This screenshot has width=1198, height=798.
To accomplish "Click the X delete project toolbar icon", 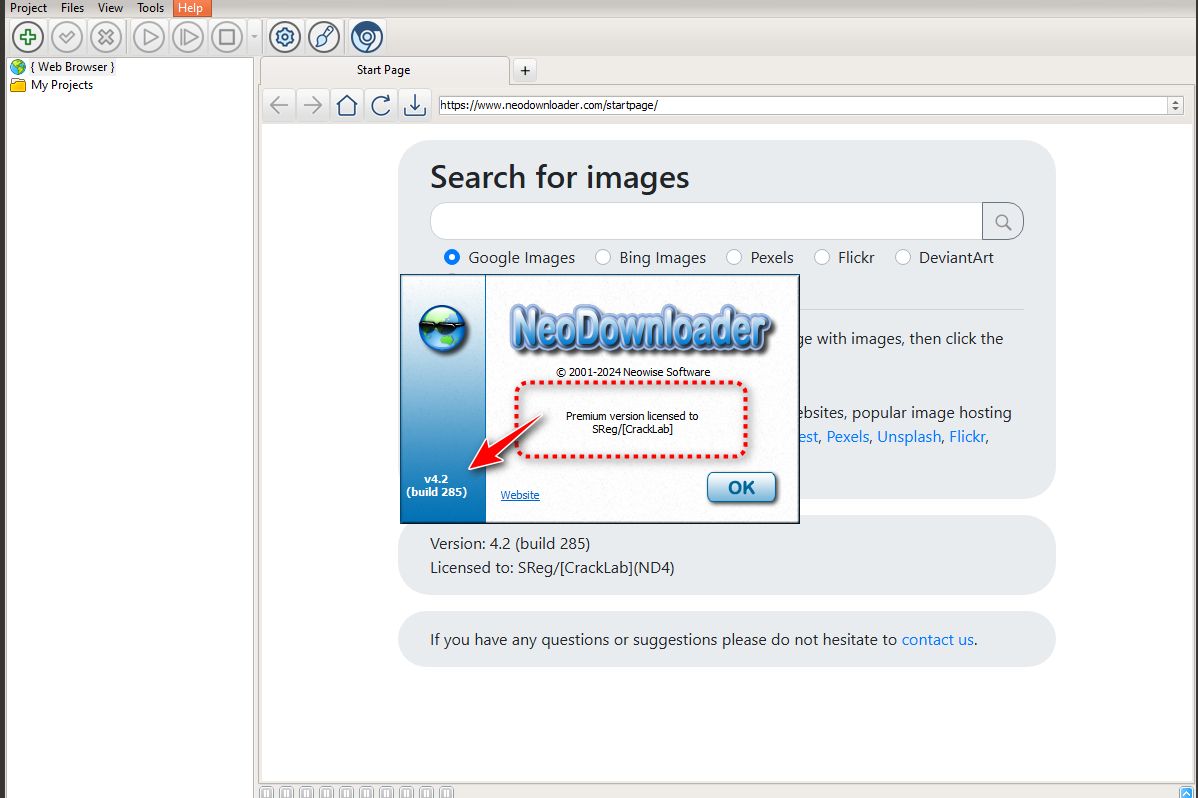I will pyautogui.click(x=105, y=37).
